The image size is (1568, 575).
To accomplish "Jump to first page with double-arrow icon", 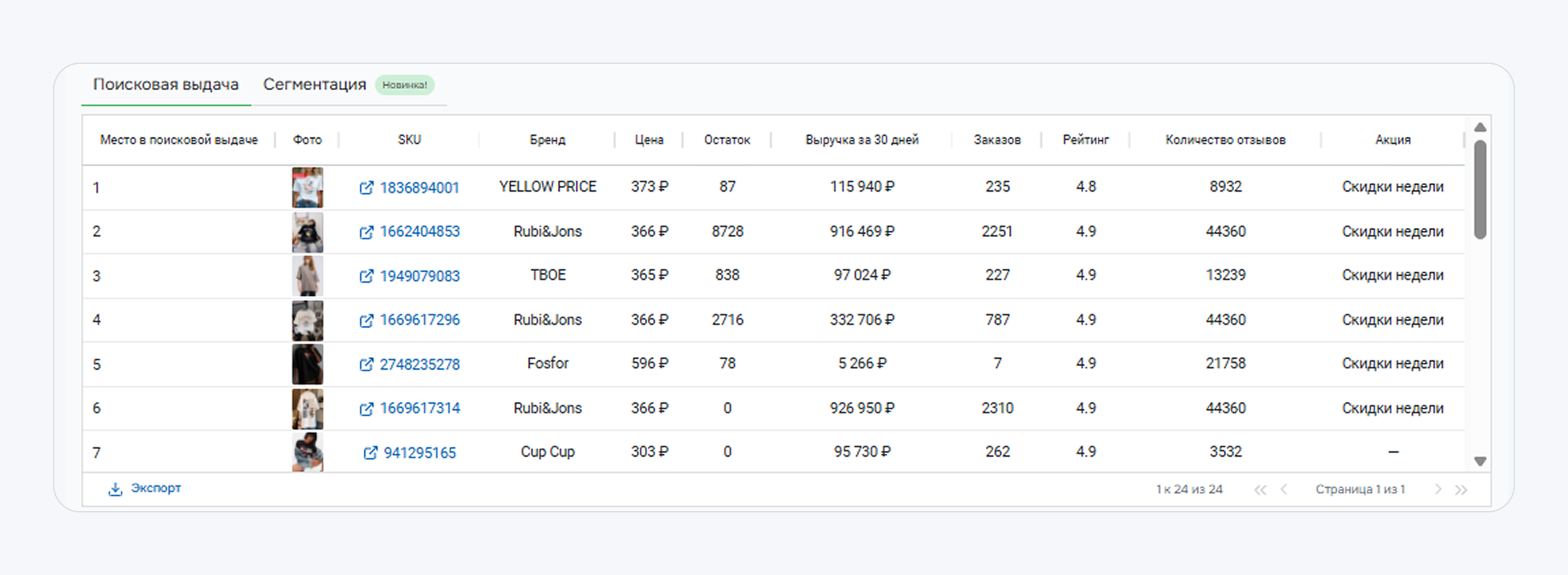I will (1260, 489).
